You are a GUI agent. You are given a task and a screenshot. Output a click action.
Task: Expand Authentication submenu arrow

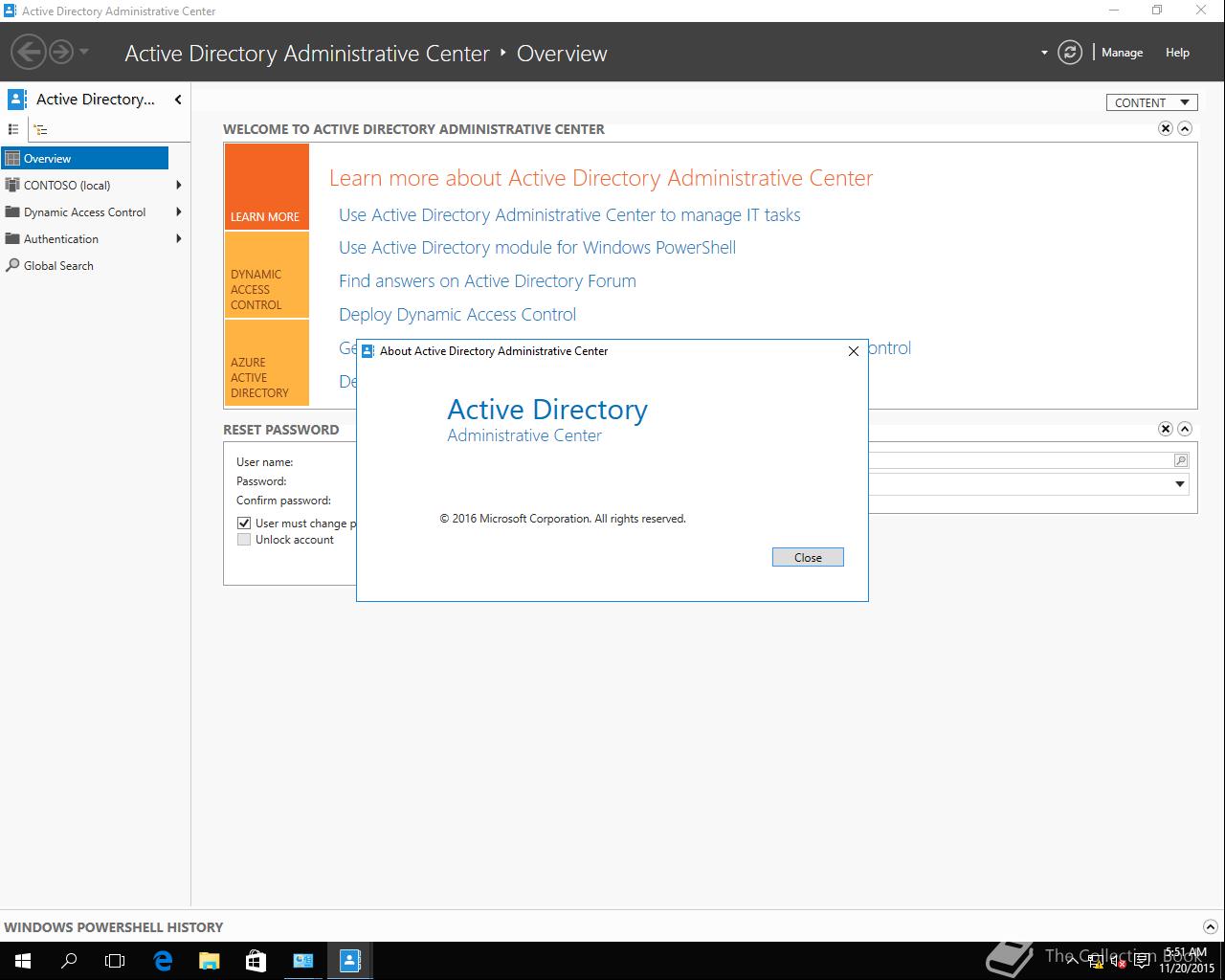point(179,239)
